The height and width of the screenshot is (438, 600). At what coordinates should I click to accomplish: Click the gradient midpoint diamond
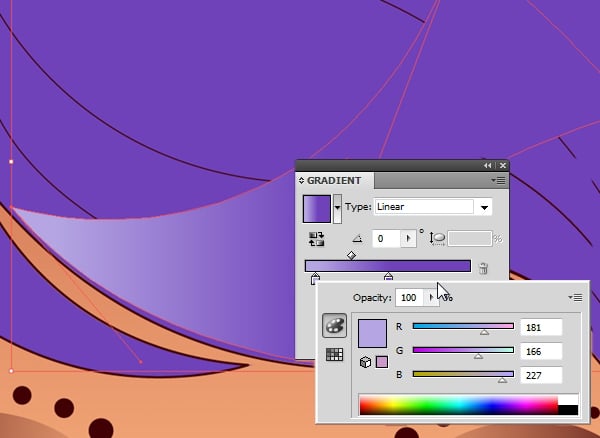click(351, 256)
